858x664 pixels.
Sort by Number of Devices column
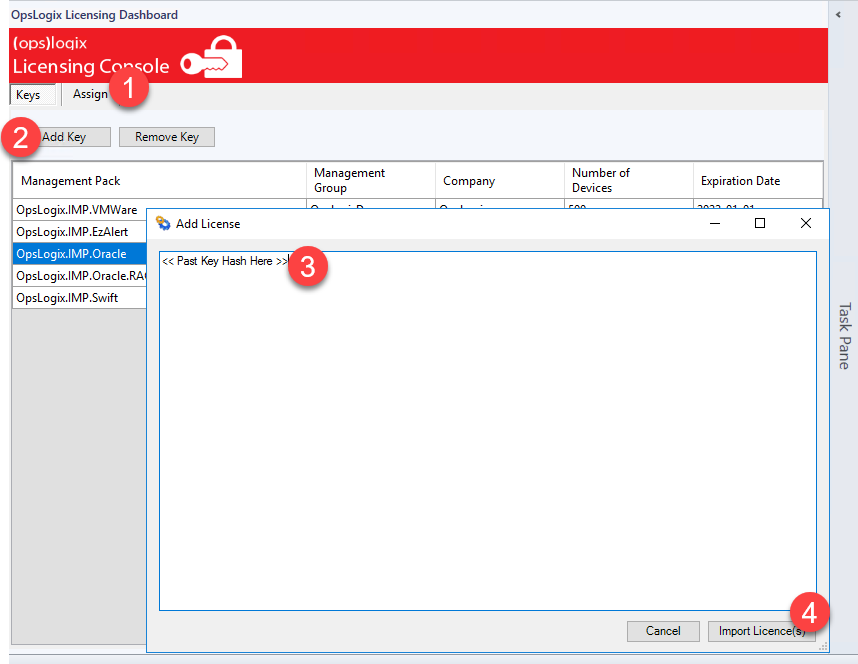click(x=629, y=181)
